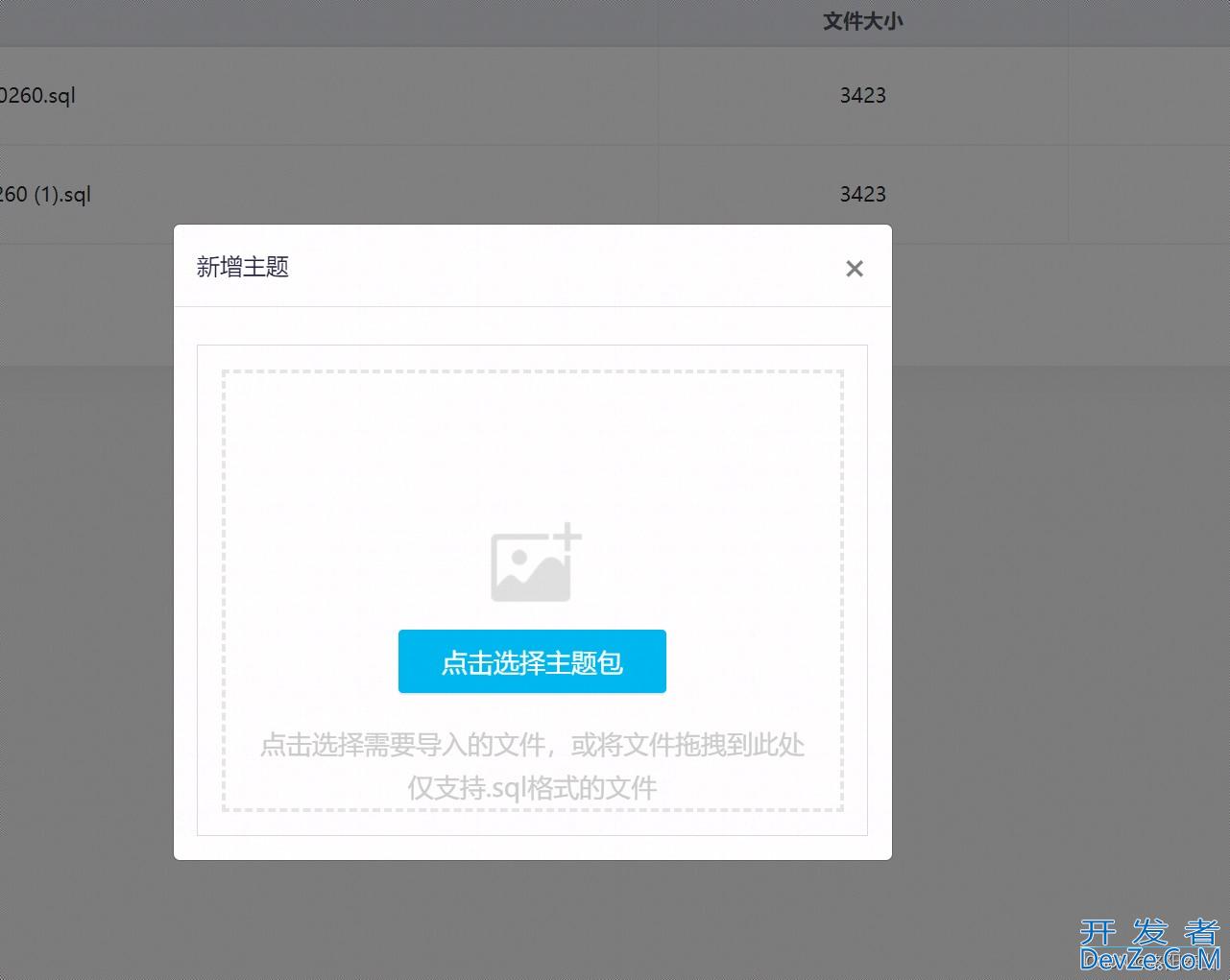Click the hint text 仅支持.sql格式的文件
Viewport: 1230px width, 980px height.
pos(532,788)
